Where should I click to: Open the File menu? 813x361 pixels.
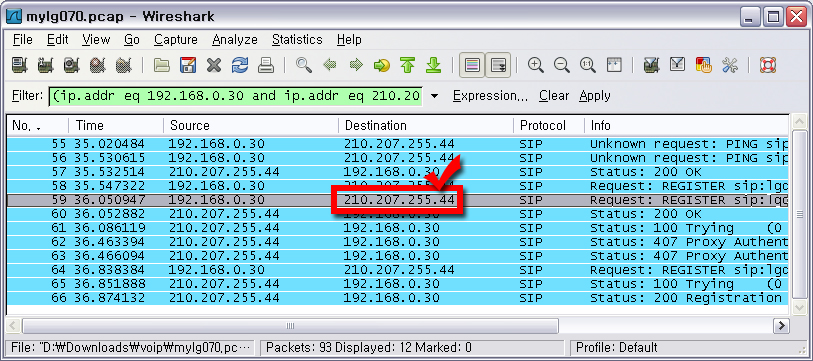coord(22,39)
